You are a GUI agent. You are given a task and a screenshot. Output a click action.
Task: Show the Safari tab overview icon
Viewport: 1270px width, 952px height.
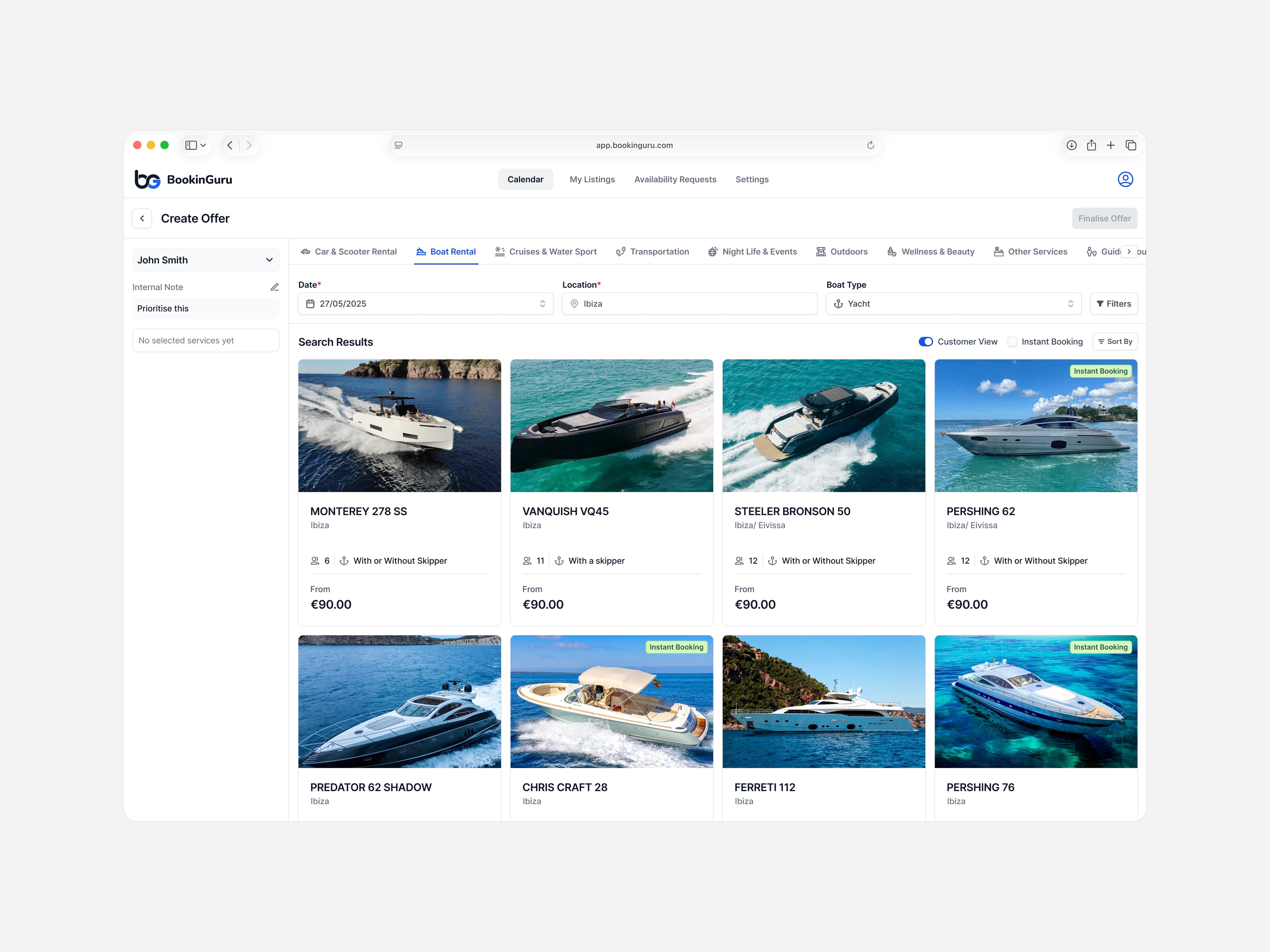(x=1131, y=145)
